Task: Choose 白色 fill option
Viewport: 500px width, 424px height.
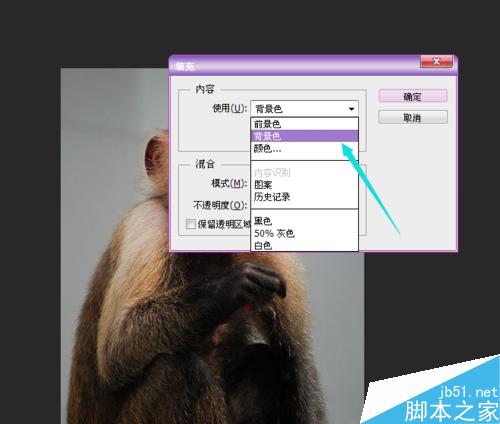Action: [304, 245]
